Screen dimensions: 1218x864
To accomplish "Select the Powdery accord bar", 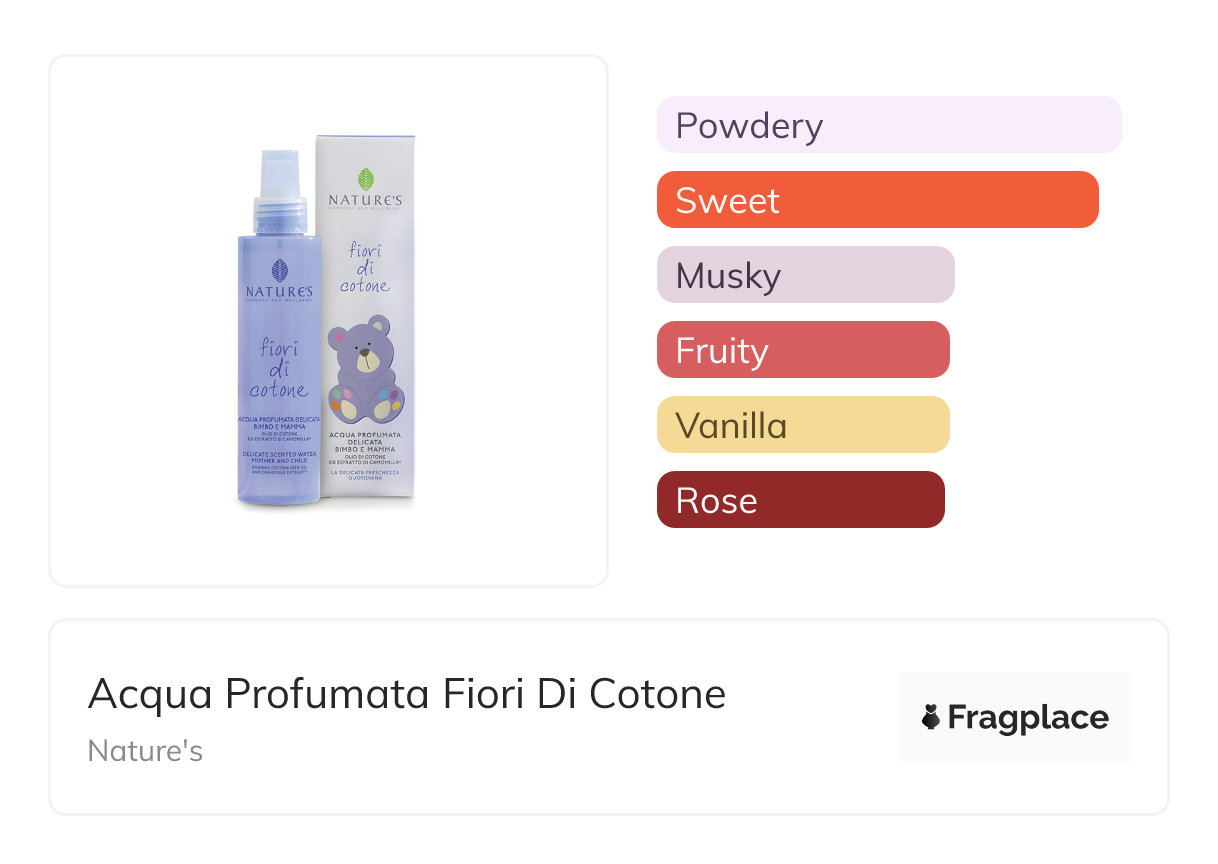I will (888, 125).
